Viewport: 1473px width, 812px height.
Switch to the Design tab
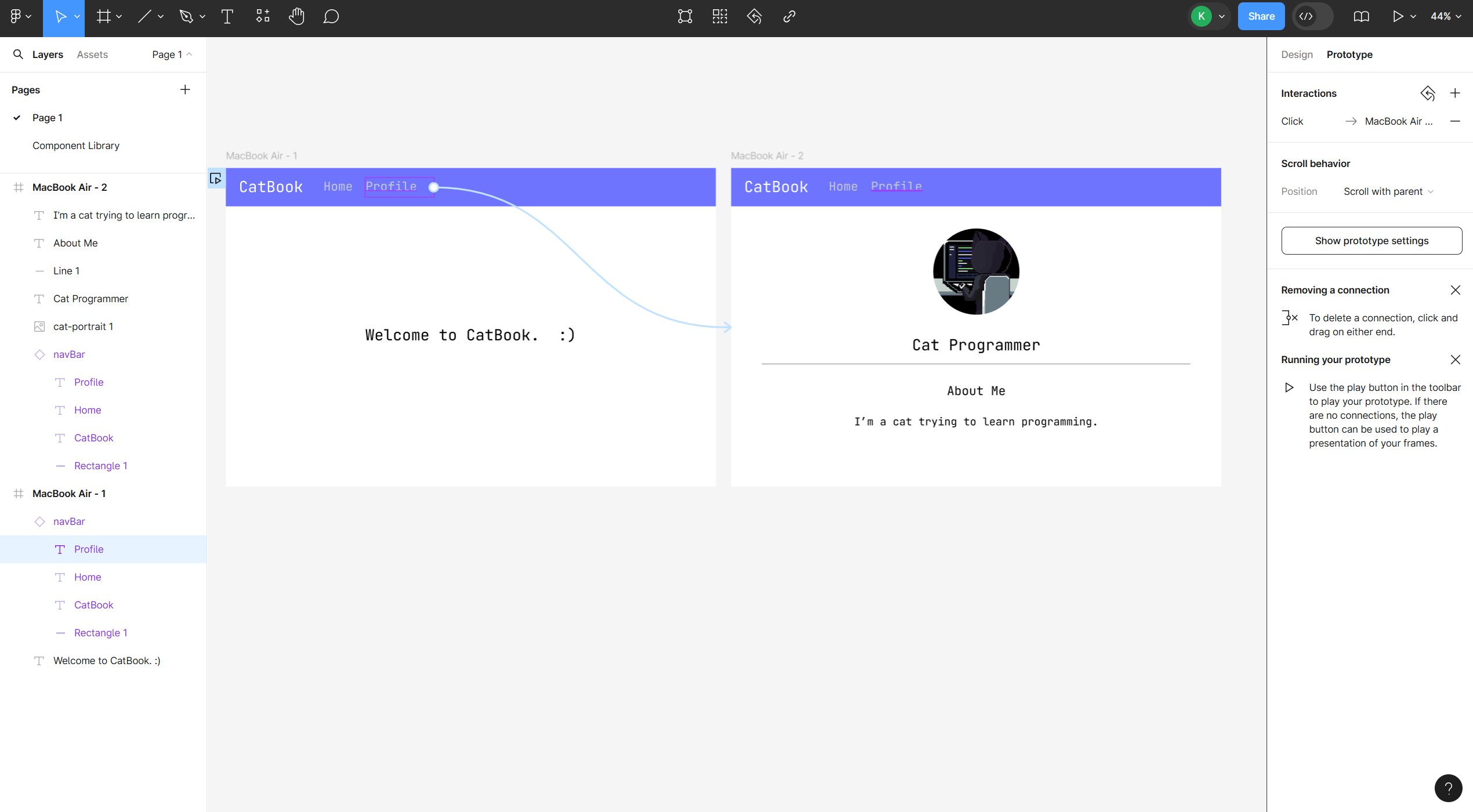click(1297, 54)
